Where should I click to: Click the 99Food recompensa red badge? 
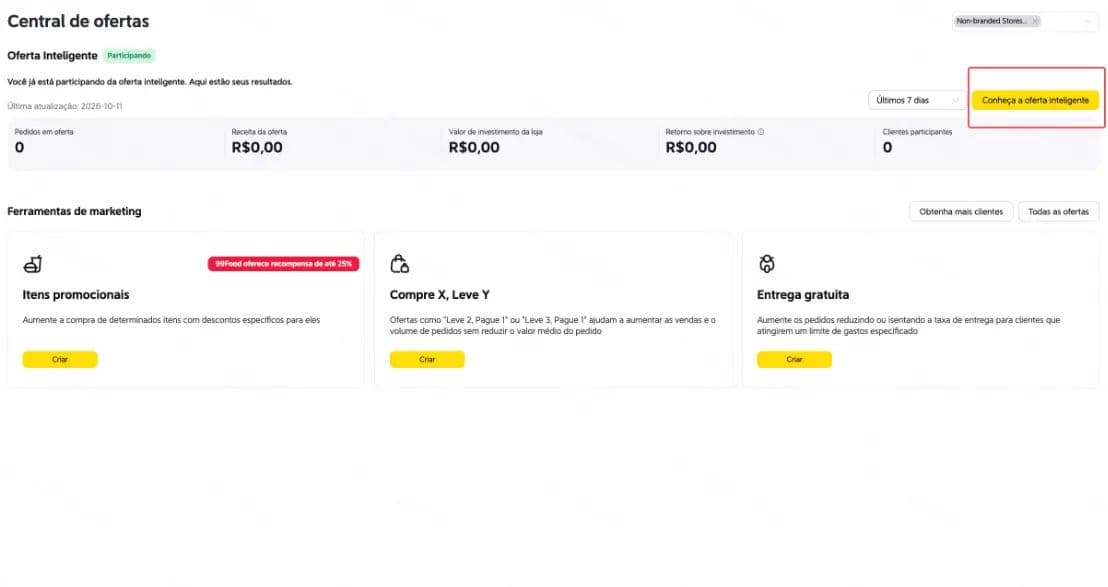283,263
